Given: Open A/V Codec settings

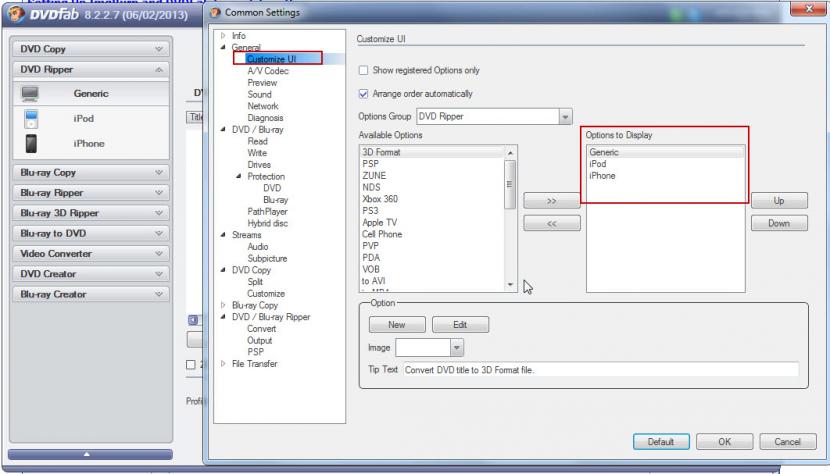Looking at the screenshot, I should [x=268, y=70].
